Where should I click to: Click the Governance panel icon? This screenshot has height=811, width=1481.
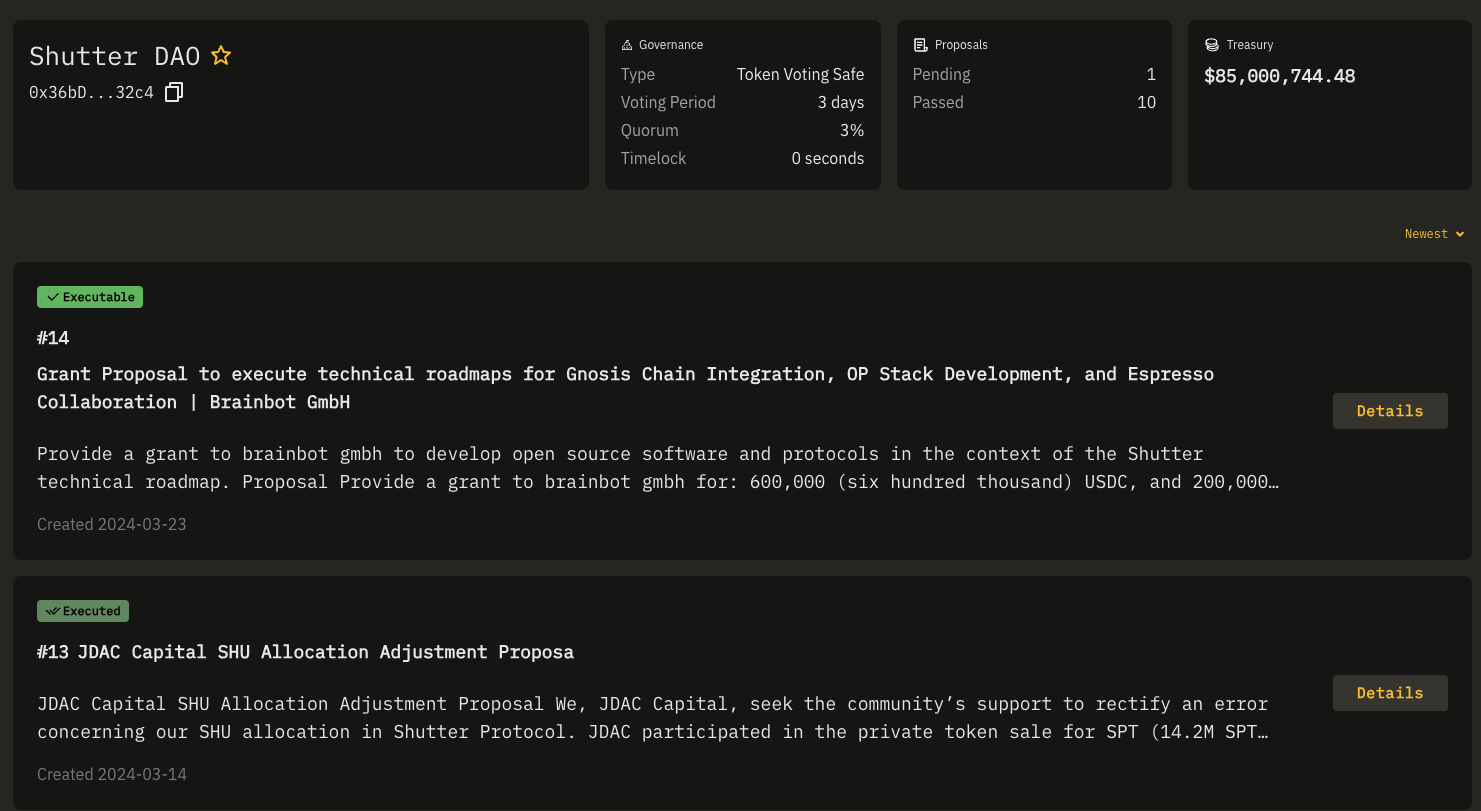coord(627,45)
